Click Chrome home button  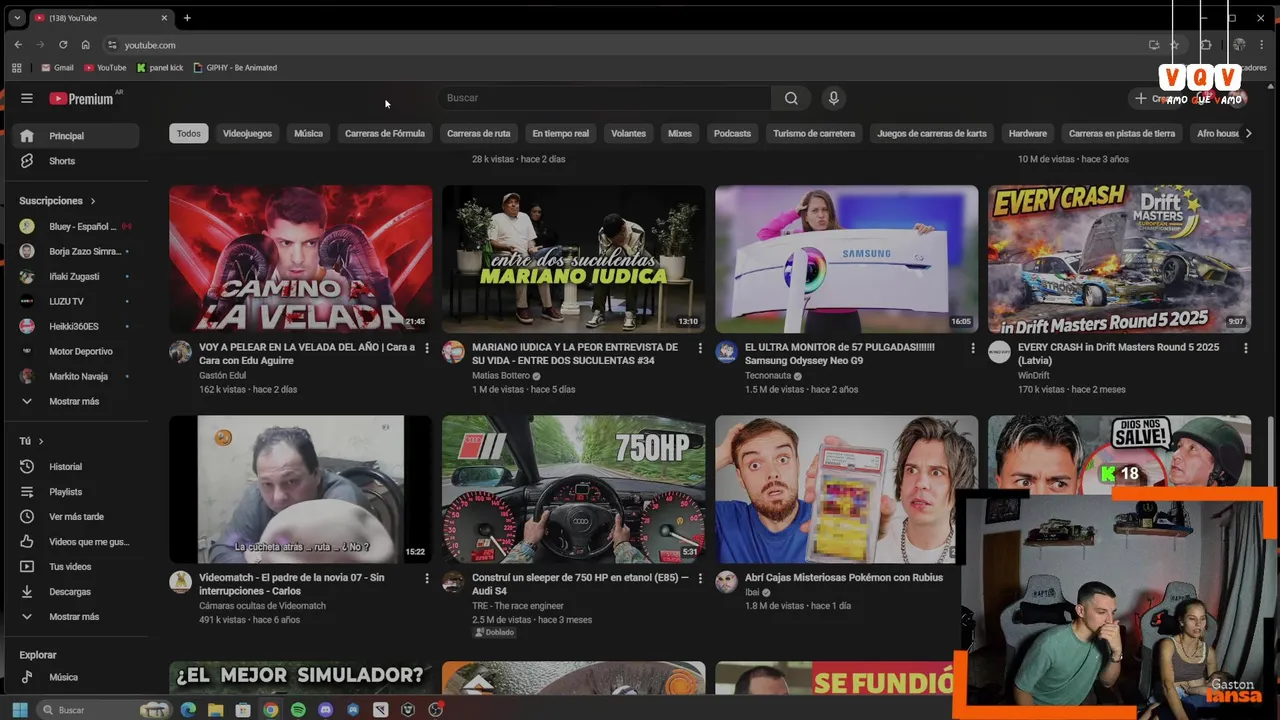(86, 45)
